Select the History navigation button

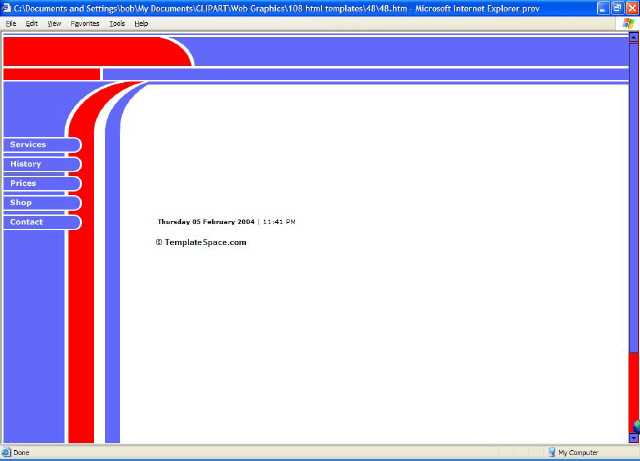pyautogui.click(x=40, y=164)
